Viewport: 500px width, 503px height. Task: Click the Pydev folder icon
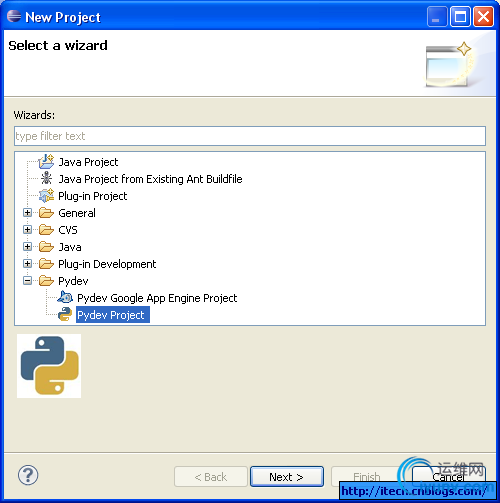click(46, 281)
